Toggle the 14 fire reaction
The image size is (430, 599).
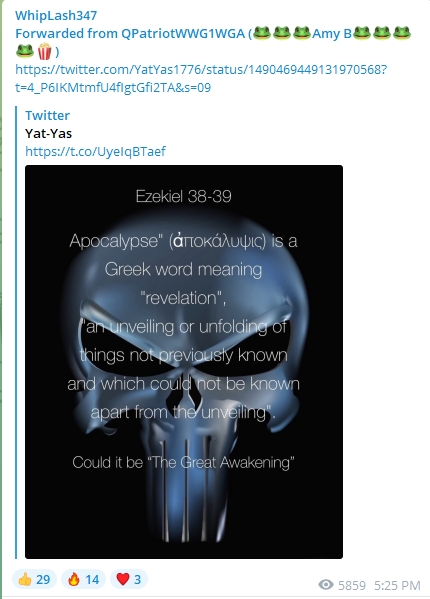click(x=83, y=579)
